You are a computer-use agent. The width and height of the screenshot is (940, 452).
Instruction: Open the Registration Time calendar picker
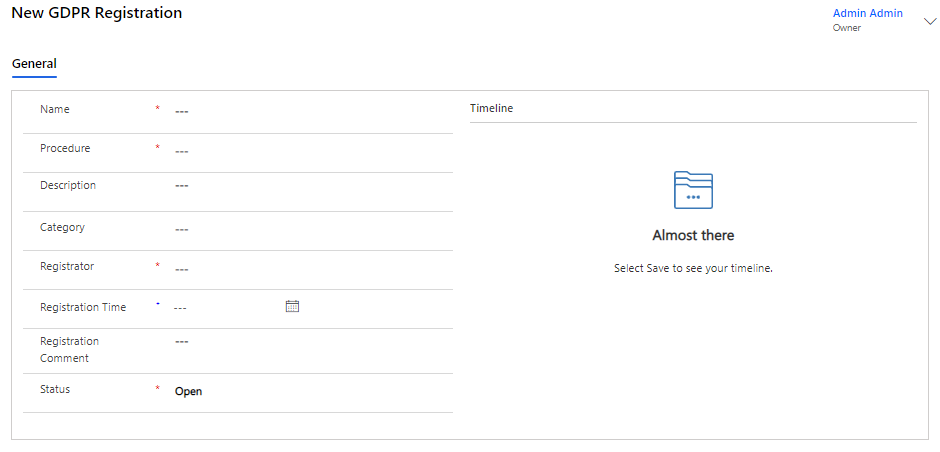(292, 306)
